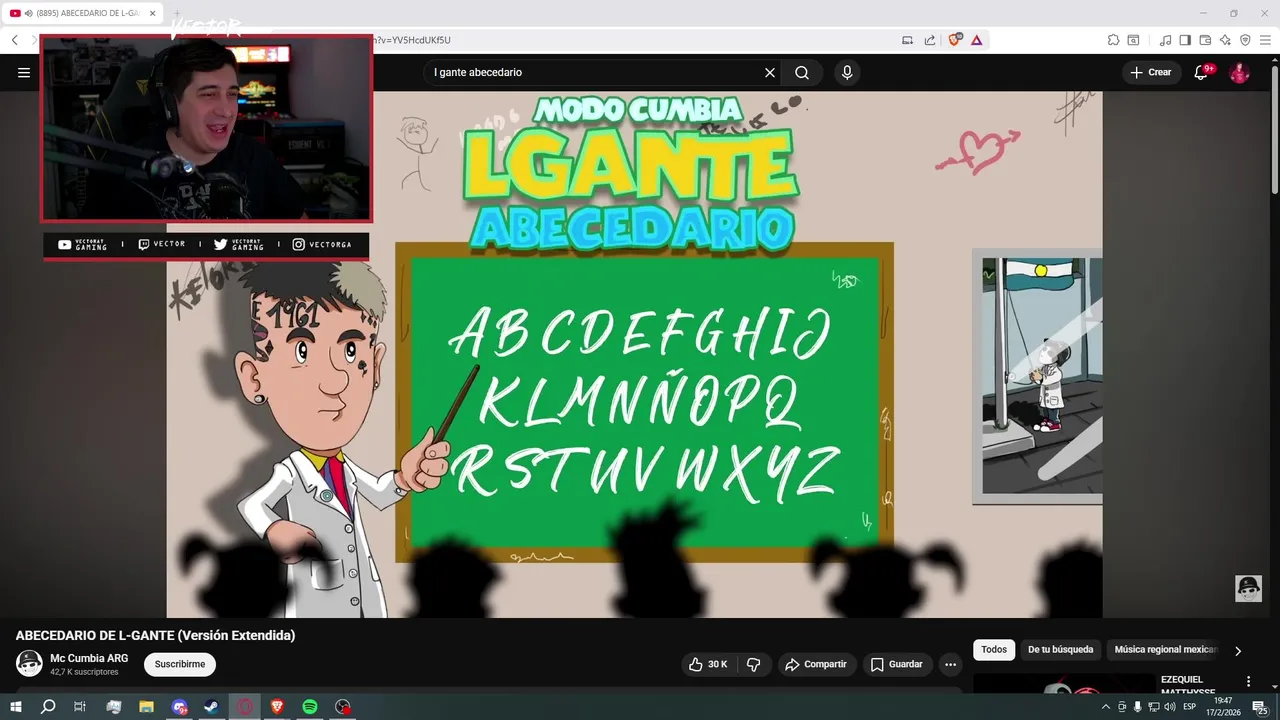Viewport: 1280px width, 720px height.
Task: Open Discord with 9+ badge in taskbar
Action: [x=179, y=707]
